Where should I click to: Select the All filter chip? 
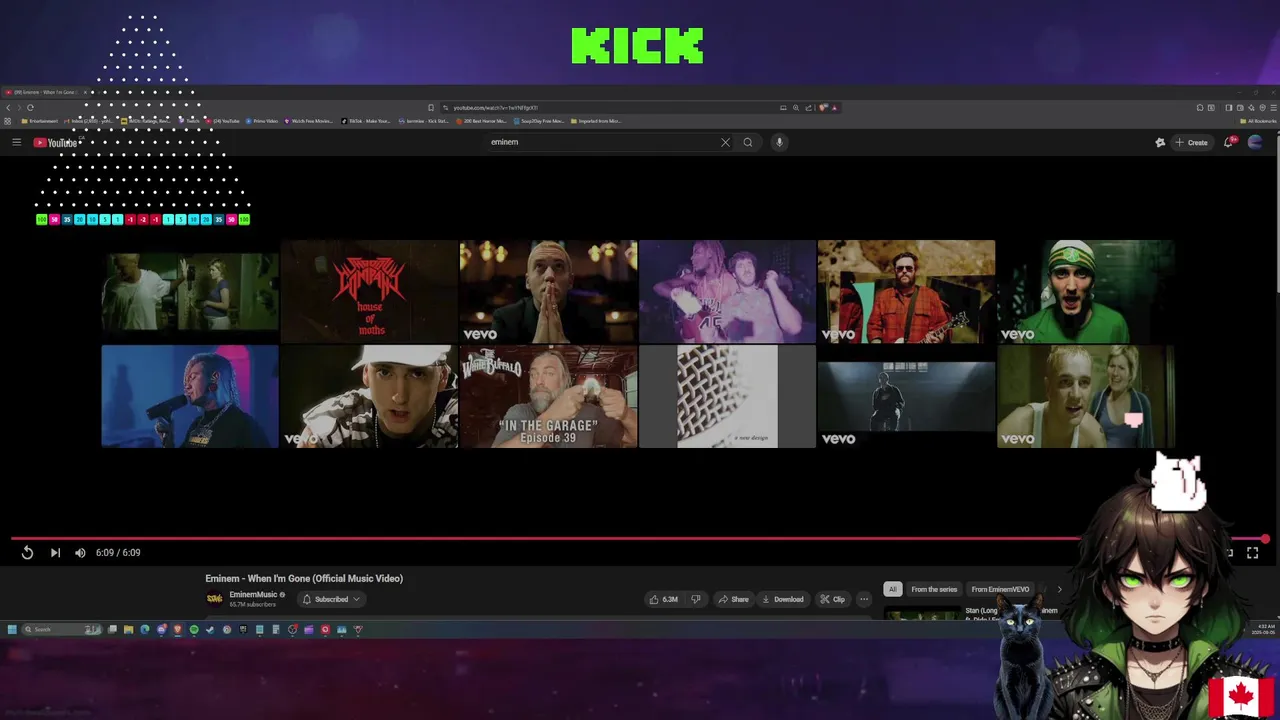tap(892, 589)
